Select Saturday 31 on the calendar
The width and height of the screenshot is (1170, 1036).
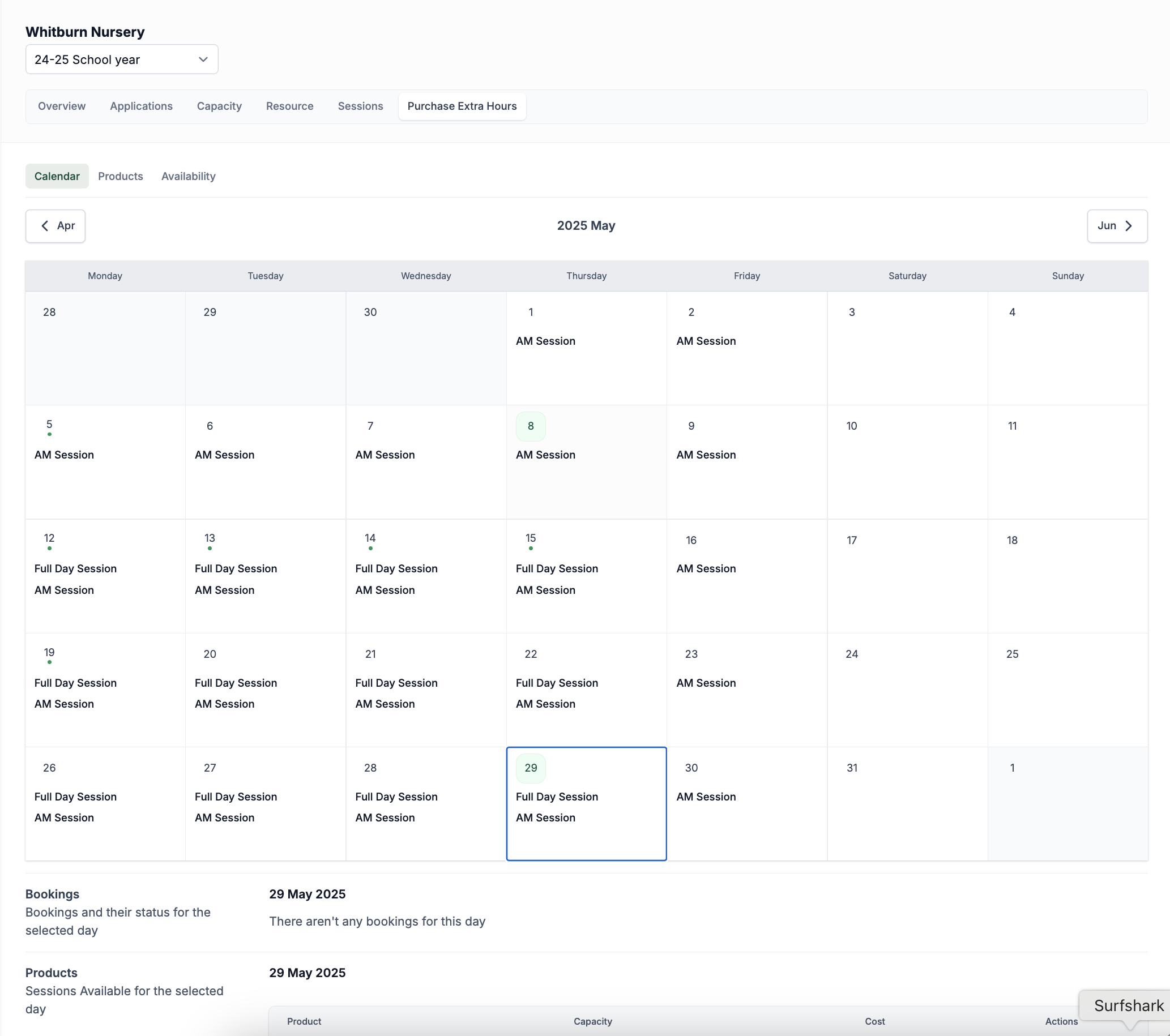[852, 768]
